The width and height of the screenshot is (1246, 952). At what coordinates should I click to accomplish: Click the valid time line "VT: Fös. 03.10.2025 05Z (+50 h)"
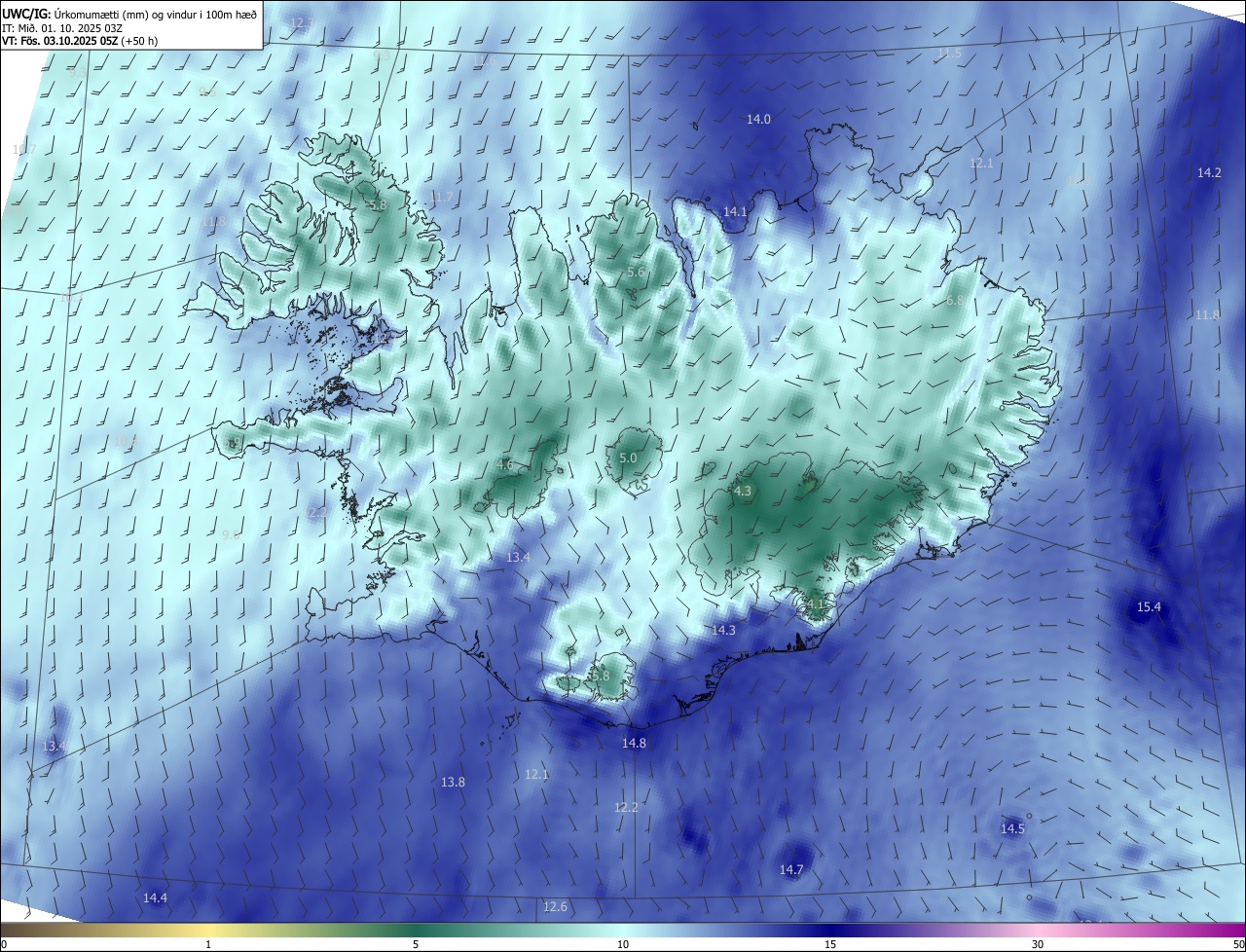[81, 41]
